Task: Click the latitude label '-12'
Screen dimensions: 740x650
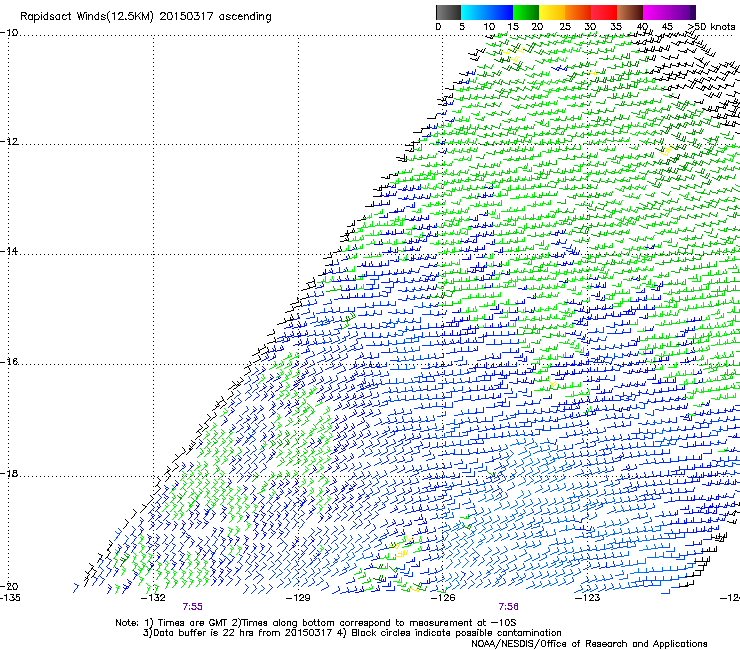Action: (9, 142)
